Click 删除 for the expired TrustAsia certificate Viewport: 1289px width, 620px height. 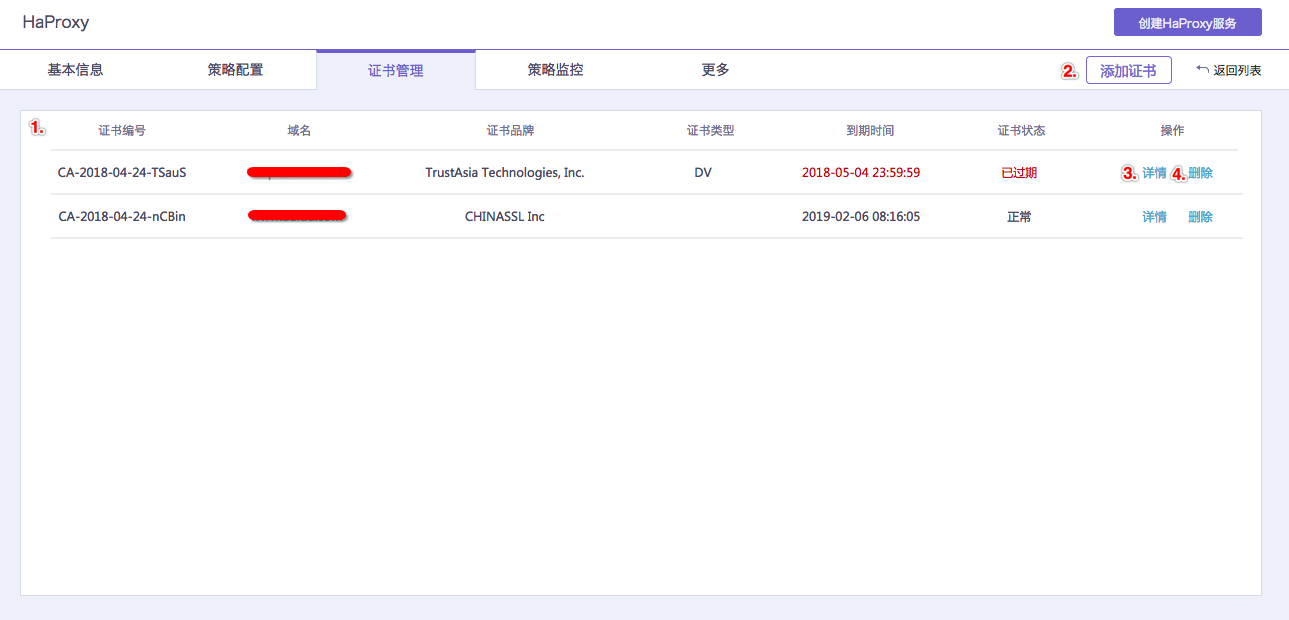tap(1200, 173)
